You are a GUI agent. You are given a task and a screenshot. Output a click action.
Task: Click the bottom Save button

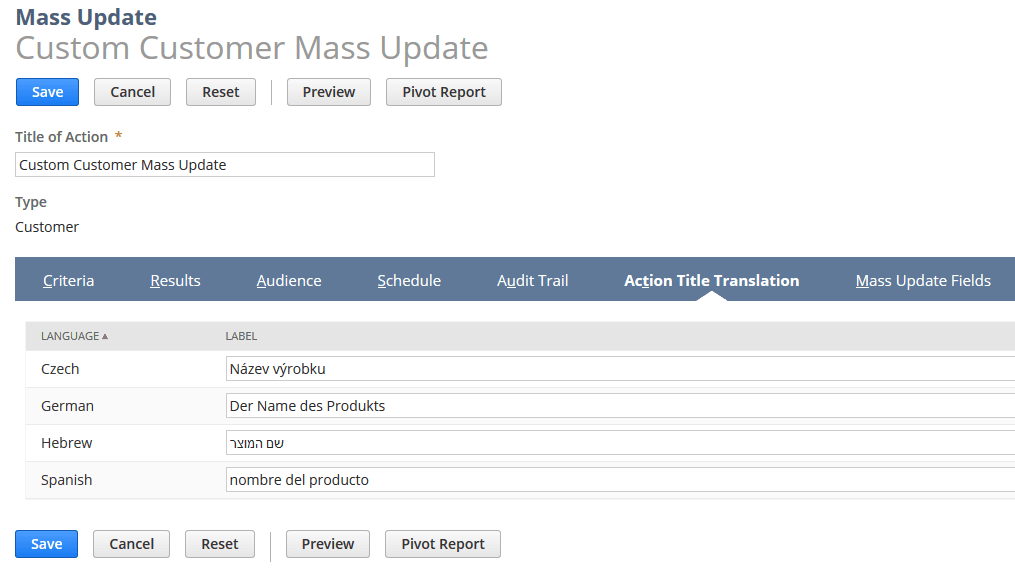tap(45, 543)
